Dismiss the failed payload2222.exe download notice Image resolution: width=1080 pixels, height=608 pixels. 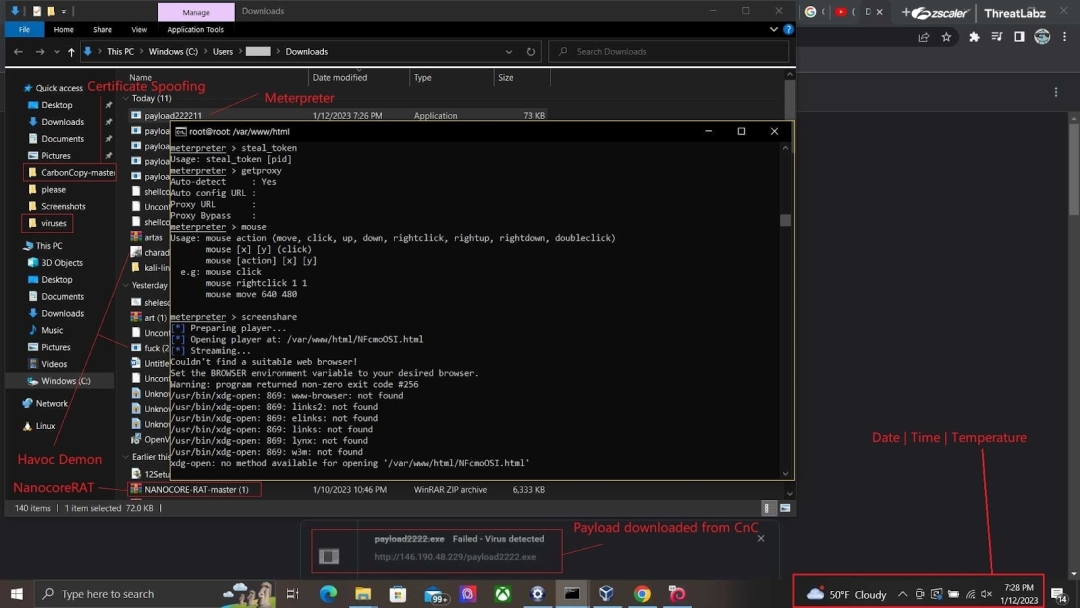coord(761,538)
